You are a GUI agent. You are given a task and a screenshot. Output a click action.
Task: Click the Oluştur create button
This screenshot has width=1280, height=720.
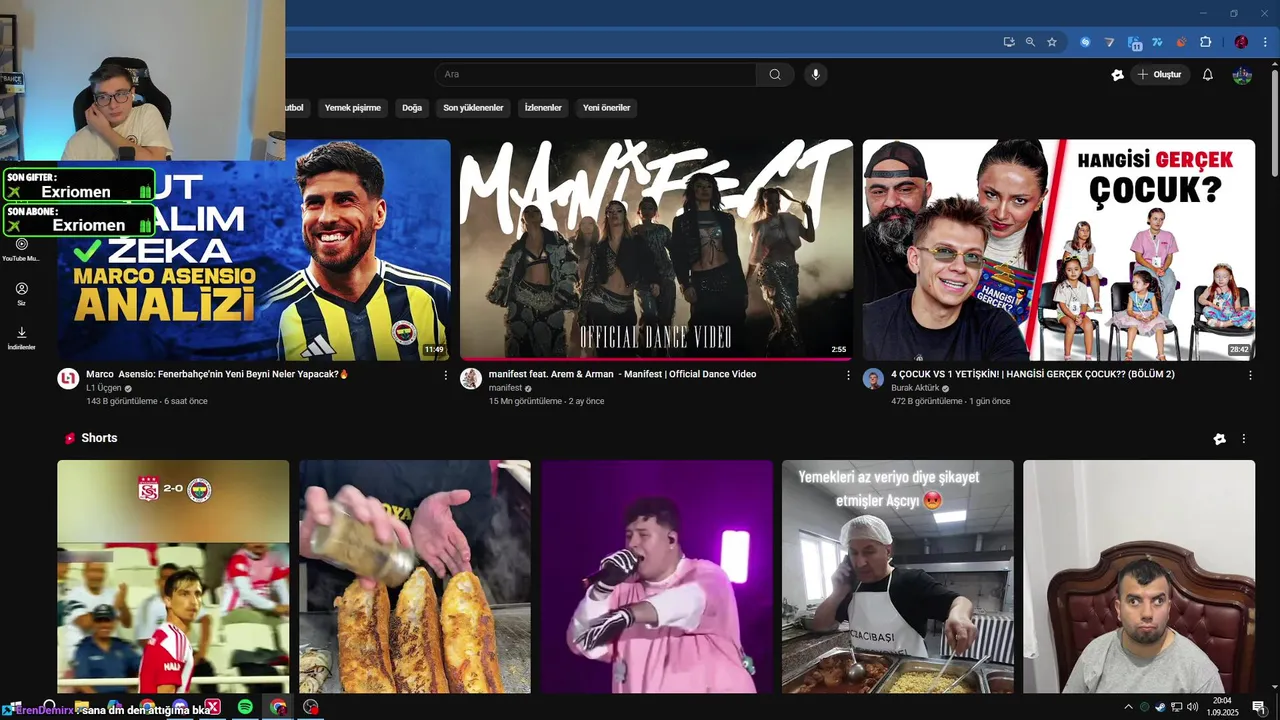pos(1160,75)
